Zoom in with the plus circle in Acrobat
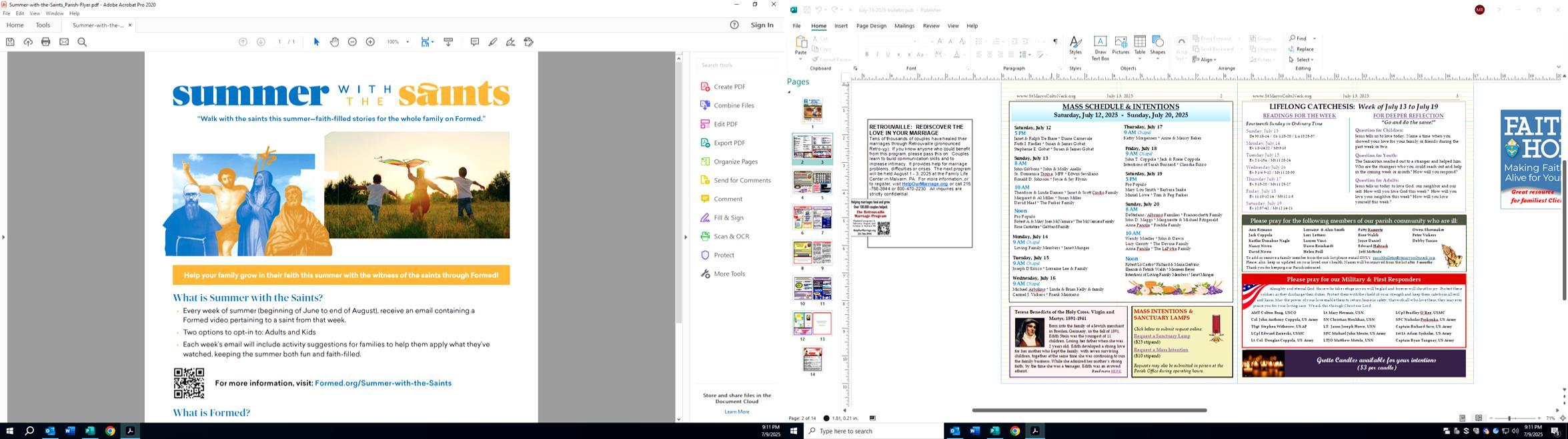 pos(370,42)
